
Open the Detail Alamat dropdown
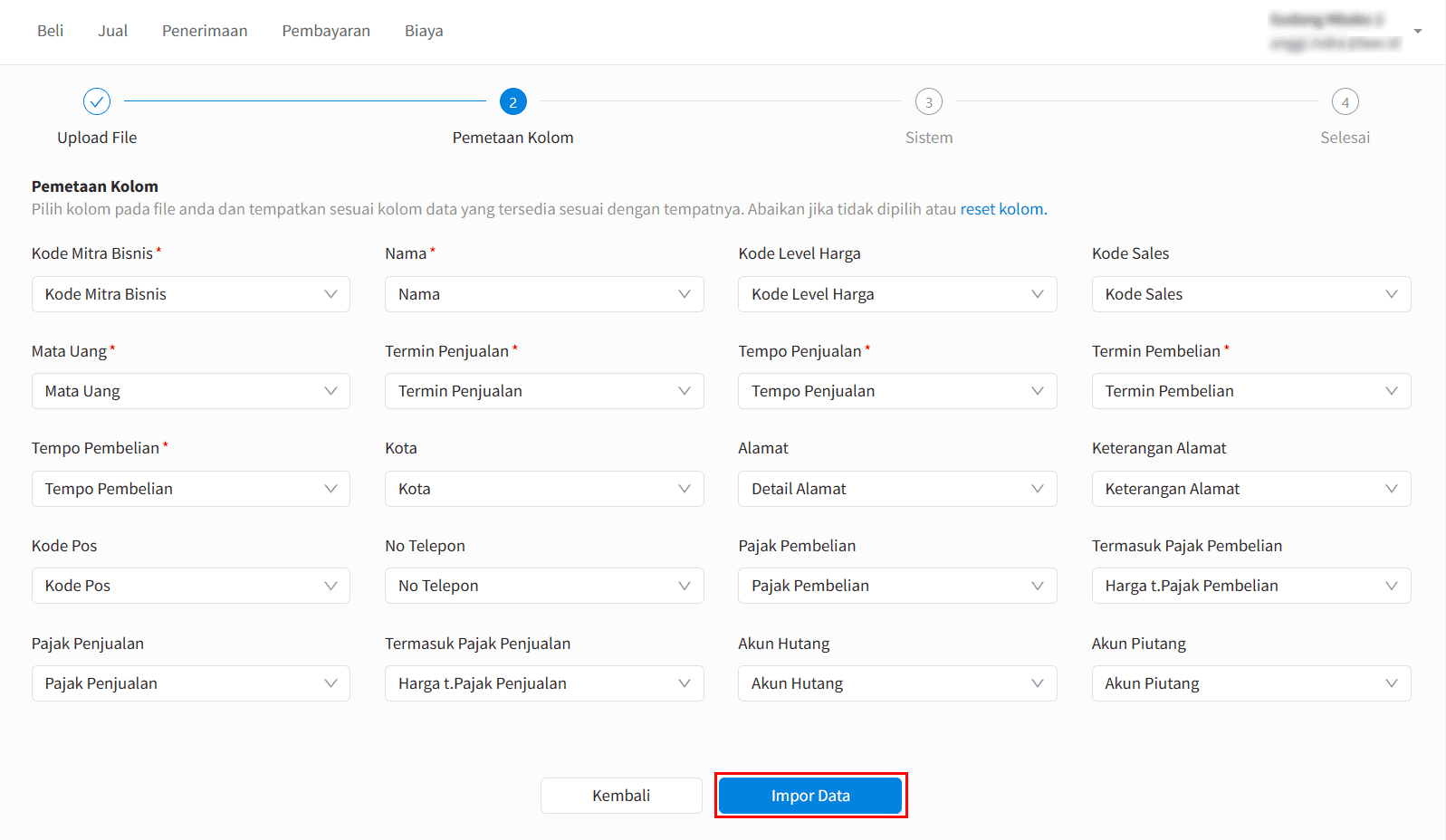897,489
